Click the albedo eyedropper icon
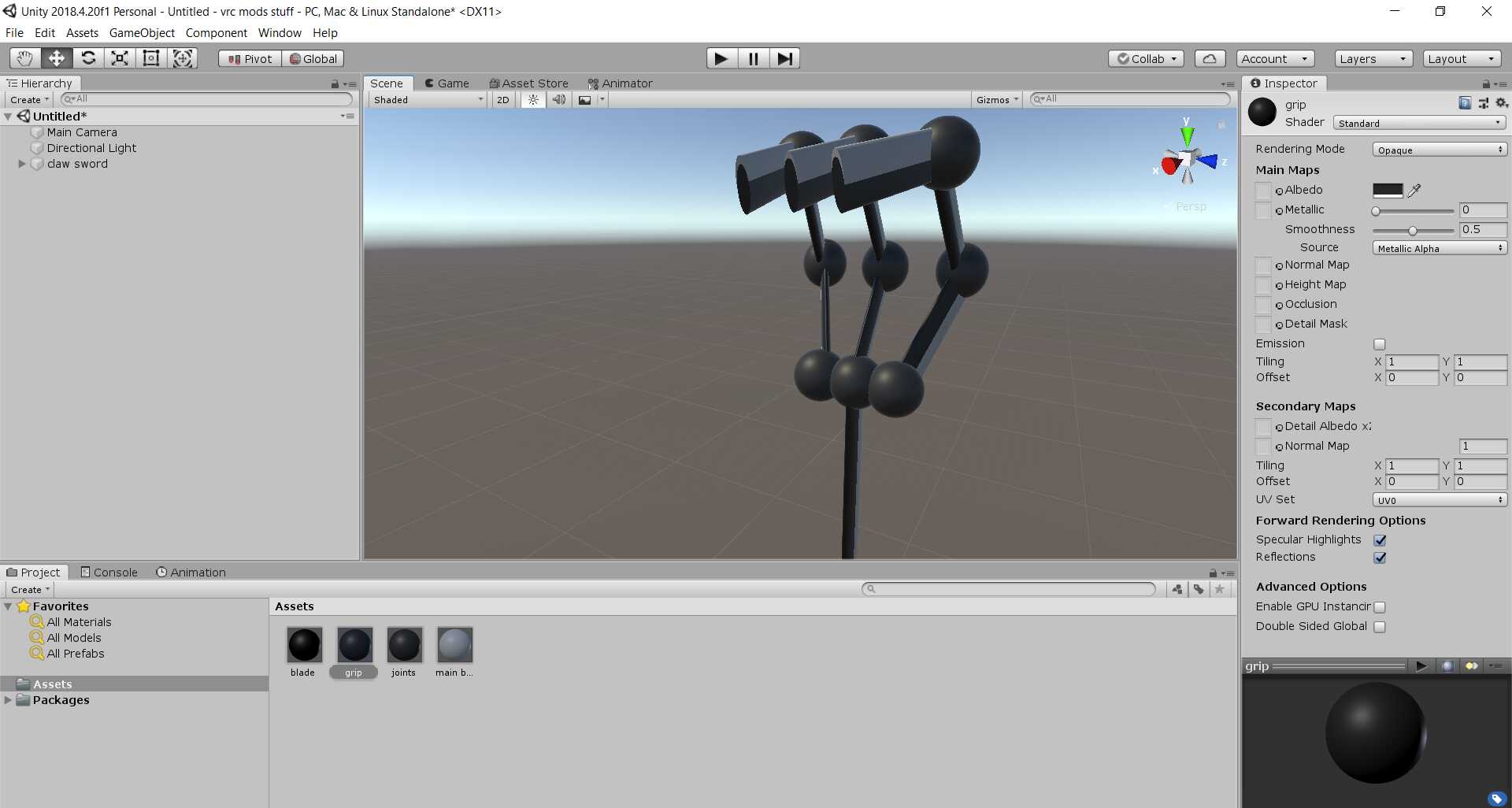Image resolution: width=1512 pixels, height=808 pixels. click(1414, 190)
